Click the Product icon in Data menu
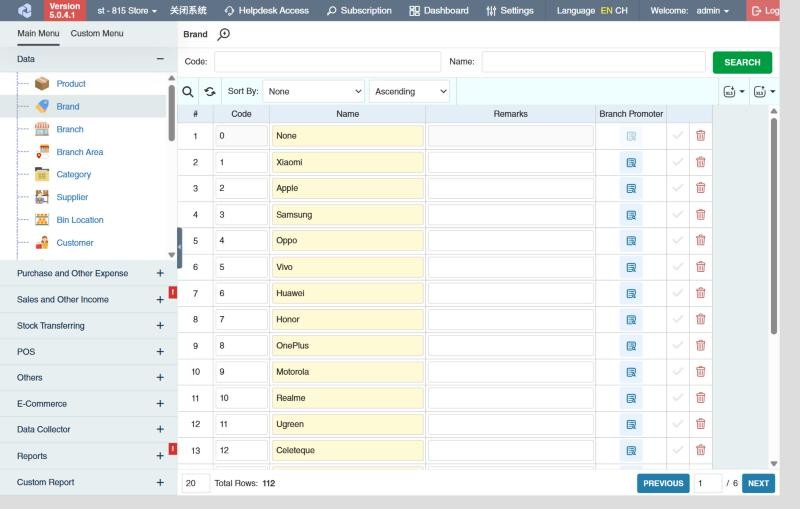The image size is (800, 509). (x=42, y=84)
